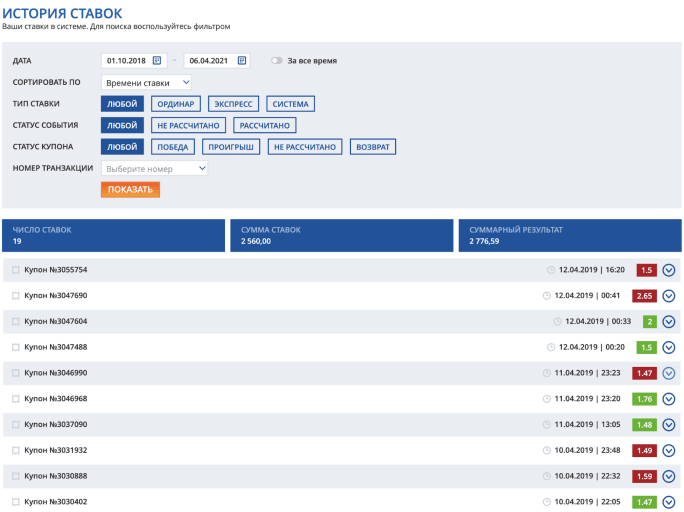Click end date field 06.04.2021
Screen dimensions: 684x512
coord(217,61)
